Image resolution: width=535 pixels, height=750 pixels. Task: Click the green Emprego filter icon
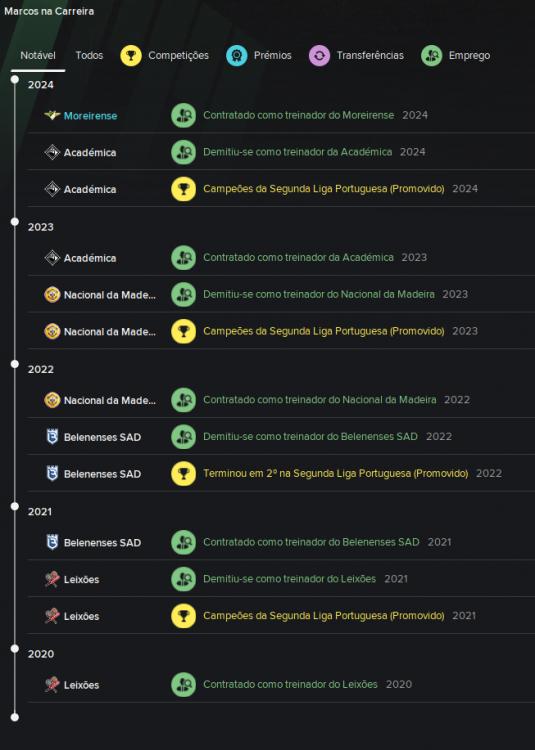pyautogui.click(x=432, y=55)
